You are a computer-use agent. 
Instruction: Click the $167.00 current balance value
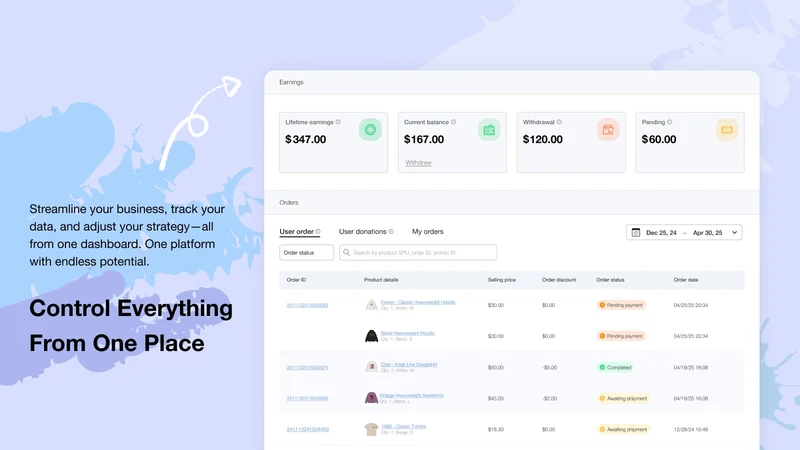(424, 139)
